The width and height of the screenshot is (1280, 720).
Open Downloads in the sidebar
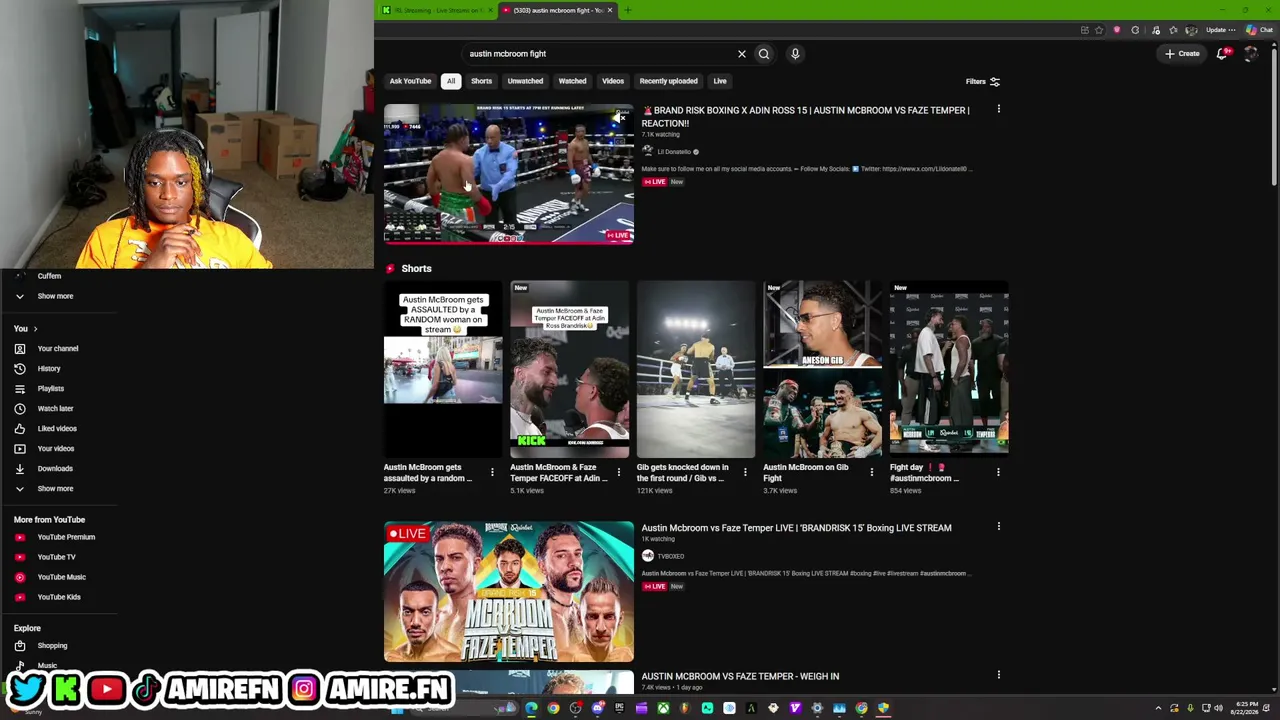tap(55, 469)
